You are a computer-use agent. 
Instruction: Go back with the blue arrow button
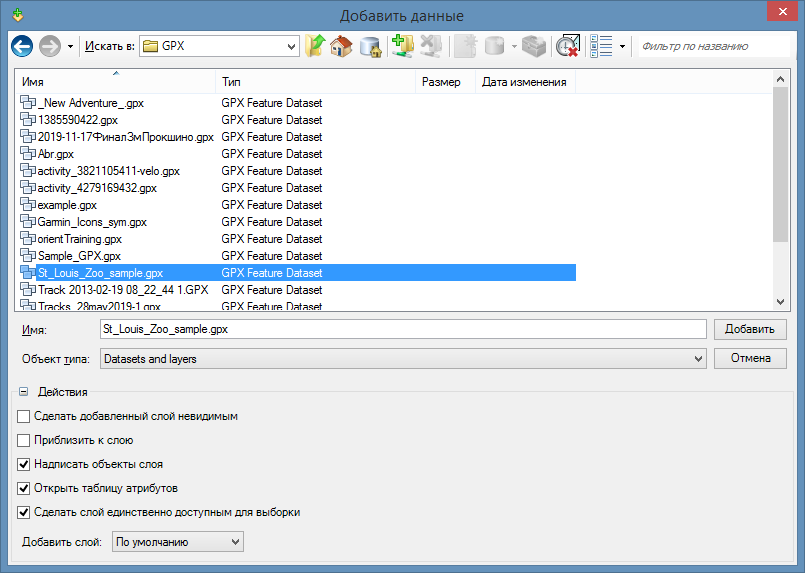pyautogui.click(x=22, y=46)
